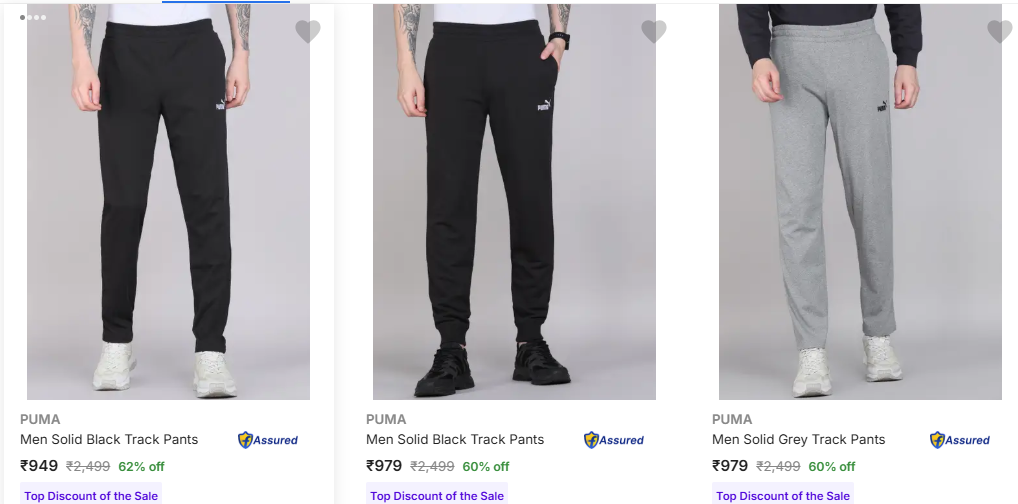This screenshot has width=1018, height=504.
Task: Click first Men Solid Black Track Pants title
Action: point(109,439)
